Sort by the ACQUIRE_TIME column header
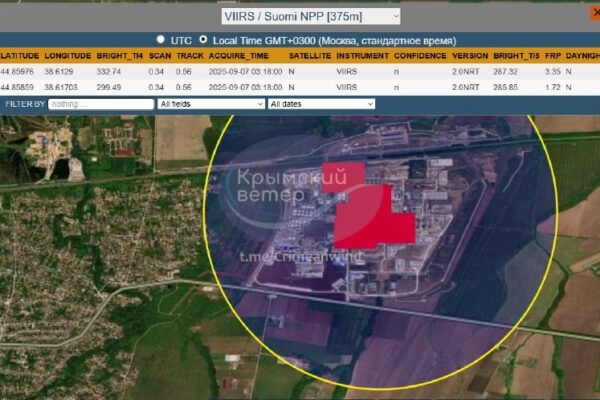The width and height of the screenshot is (600, 400). click(x=238, y=56)
